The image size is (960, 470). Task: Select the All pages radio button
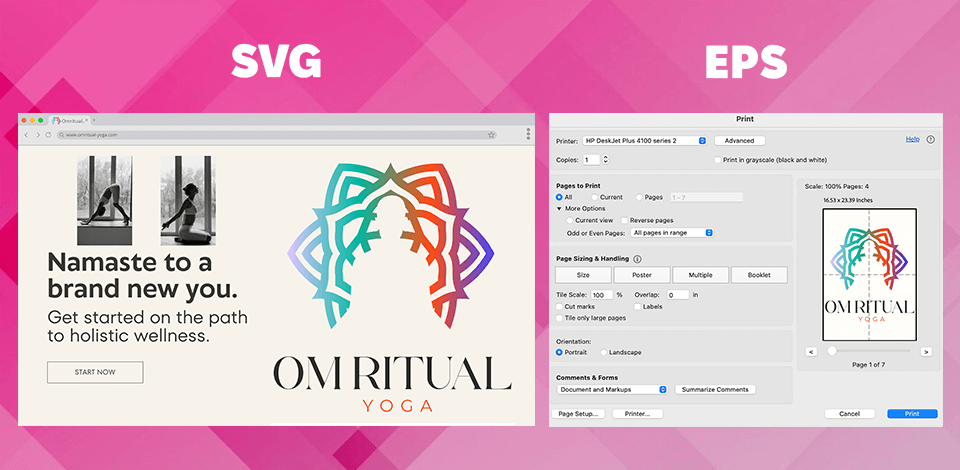click(x=559, y=197)
